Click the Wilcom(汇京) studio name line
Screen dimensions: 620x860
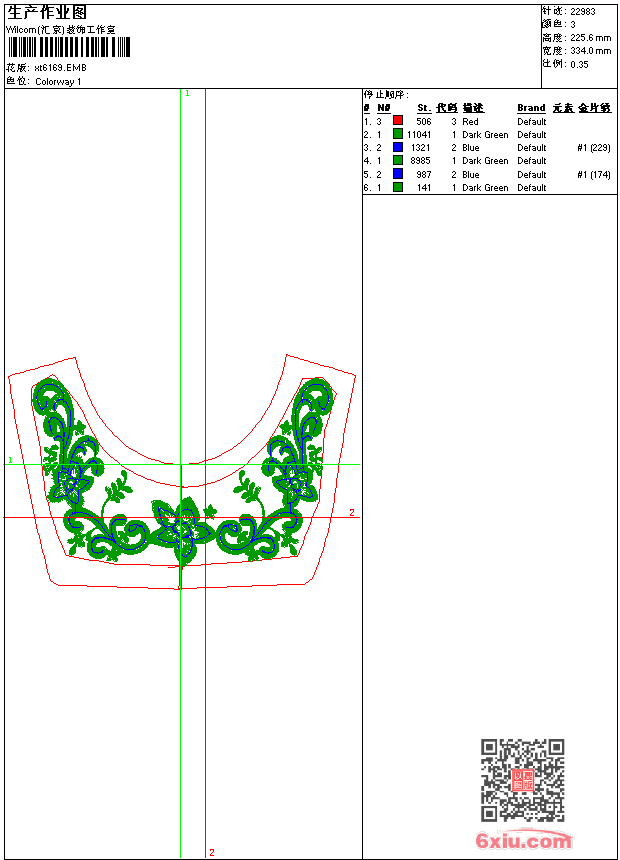[x=61, y=30]
